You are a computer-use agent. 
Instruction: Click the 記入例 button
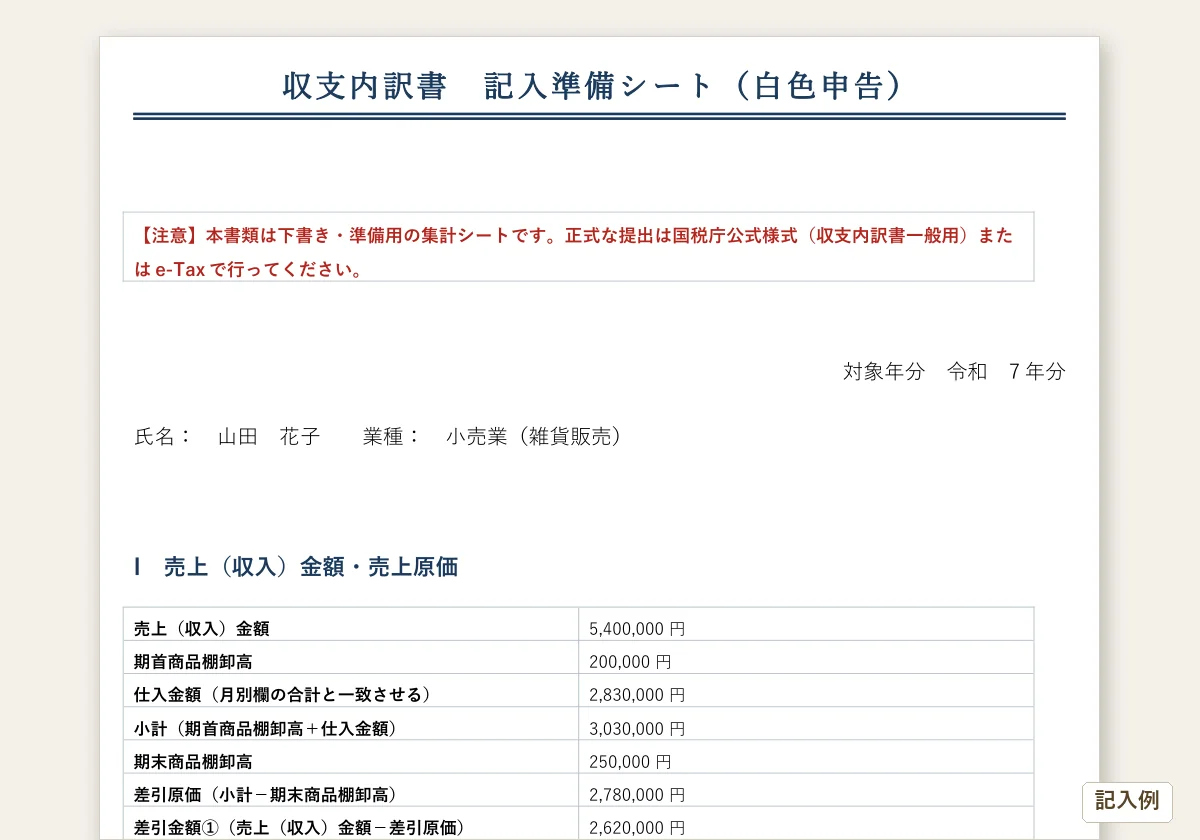[1127, 801]
